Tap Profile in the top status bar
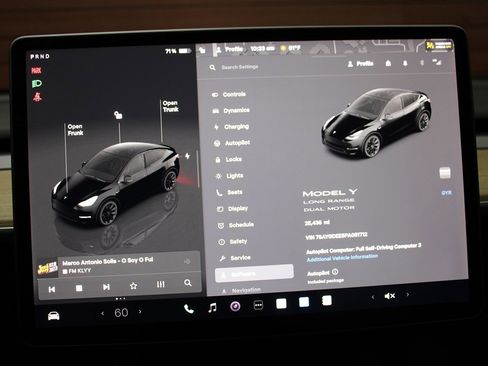 point(230,49)
